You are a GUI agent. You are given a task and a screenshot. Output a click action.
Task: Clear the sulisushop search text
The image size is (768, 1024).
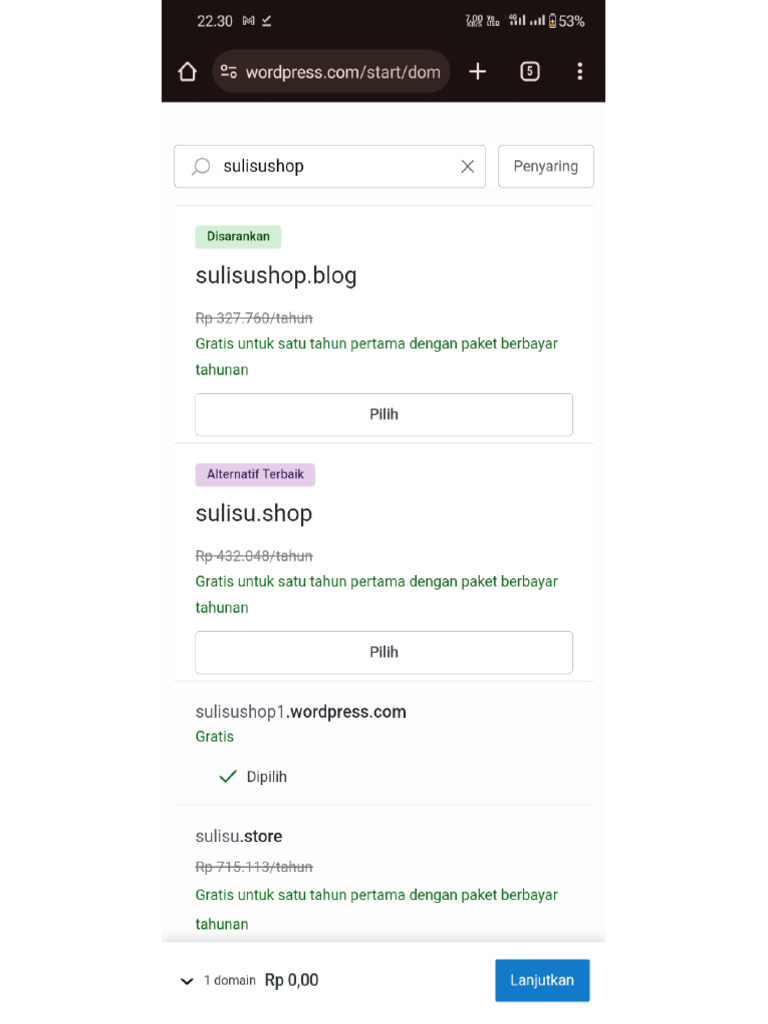467,167
